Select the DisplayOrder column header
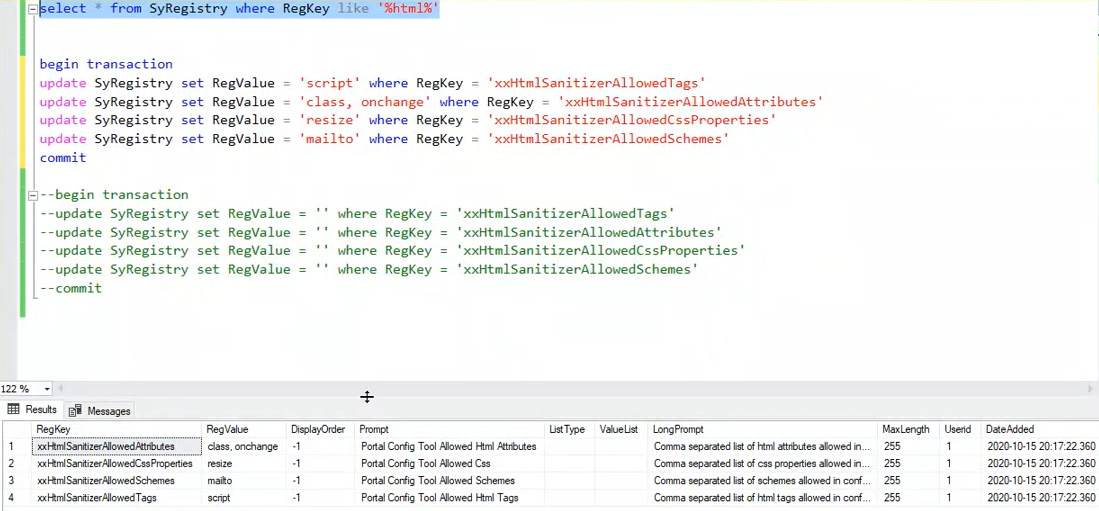The image size is (1099, 511). coord(321,429)
